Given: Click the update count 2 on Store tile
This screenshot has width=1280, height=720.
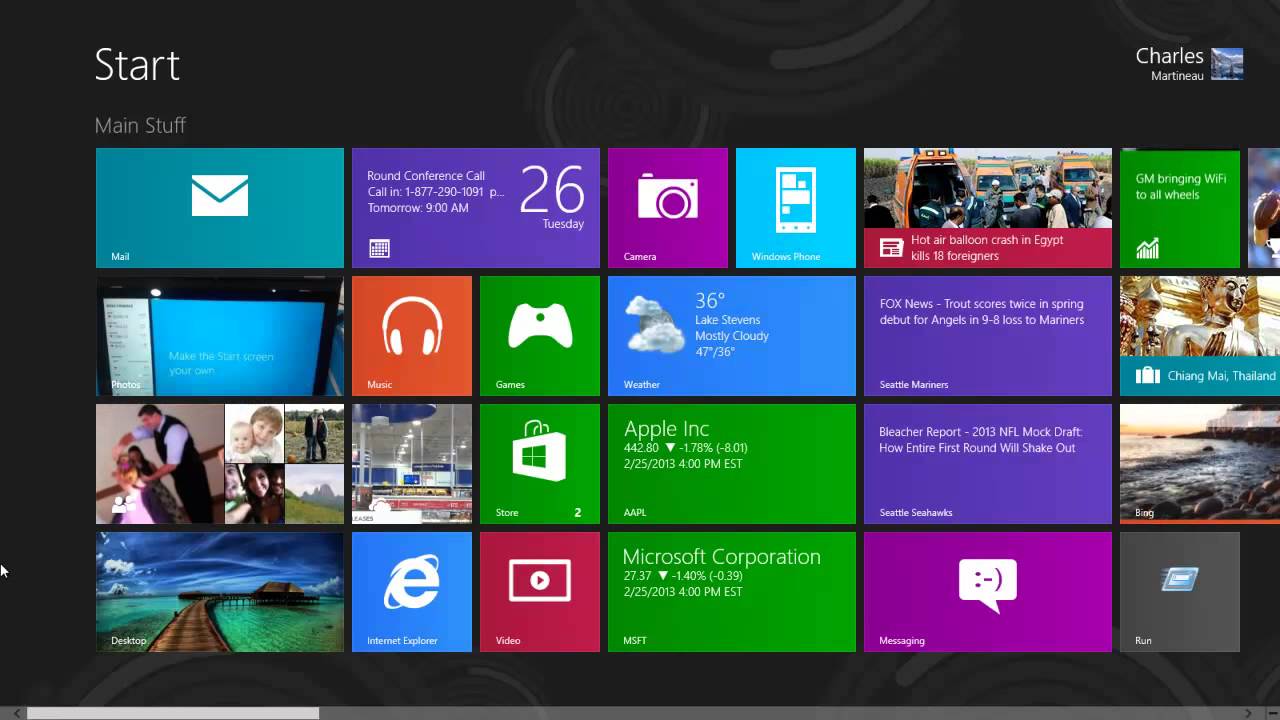Looking at the screenshot, I should [577, 513].
